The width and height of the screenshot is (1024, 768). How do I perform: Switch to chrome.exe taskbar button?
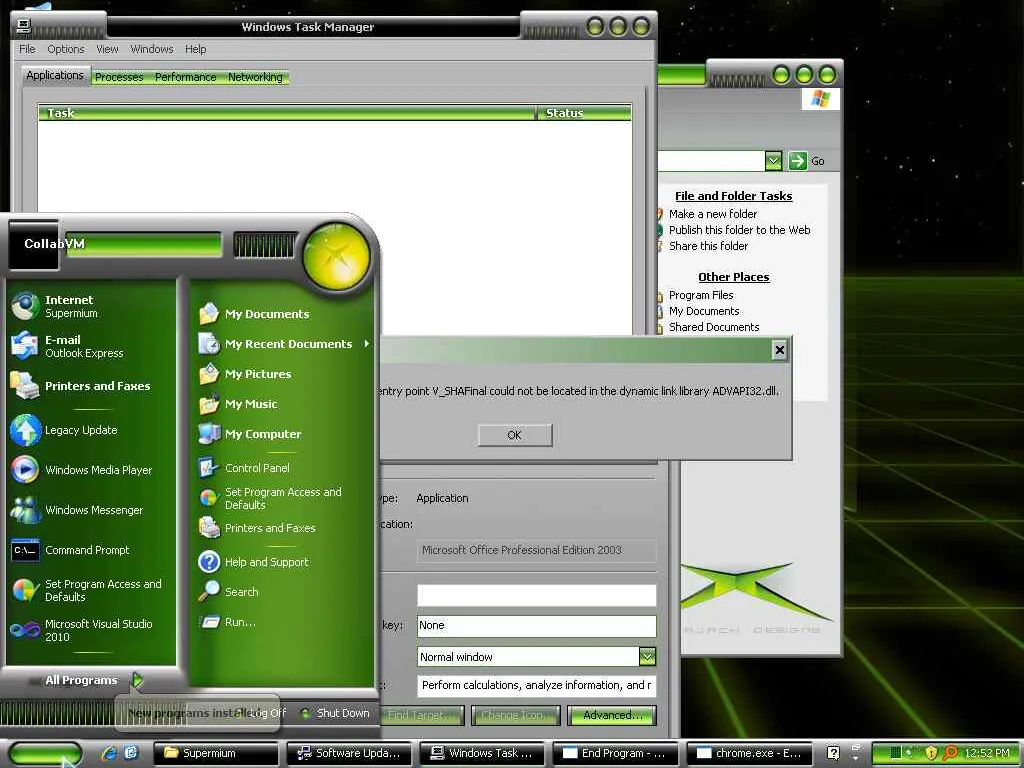point(749,753)
